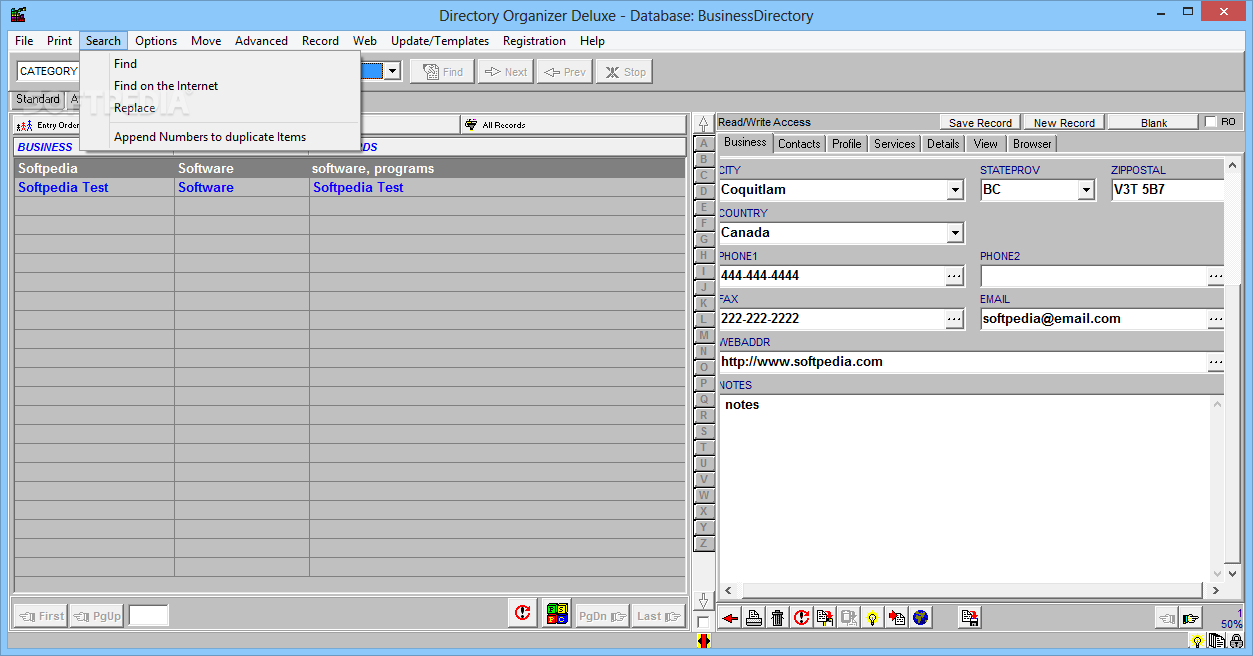Click the New Record button
The height and width of the screenshot is (656, 1253).
1064,123
